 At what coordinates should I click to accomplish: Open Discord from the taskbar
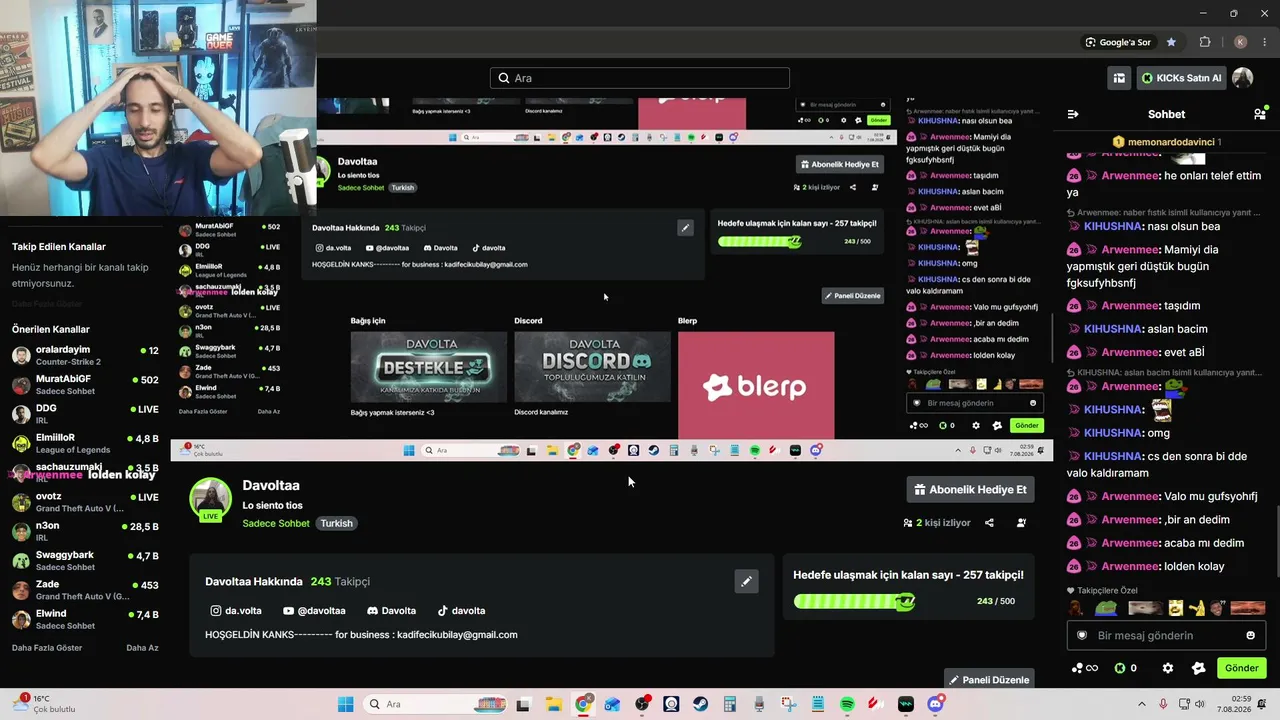935,704
